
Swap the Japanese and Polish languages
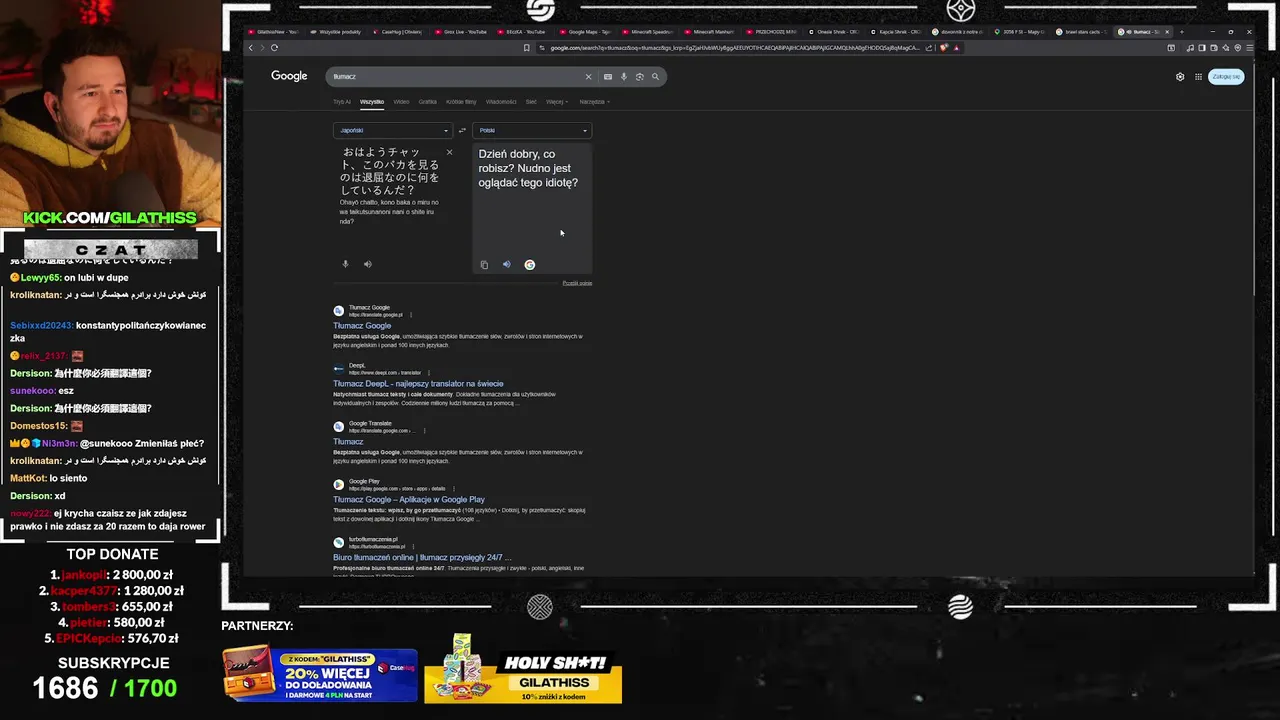(x=462, y=130)
